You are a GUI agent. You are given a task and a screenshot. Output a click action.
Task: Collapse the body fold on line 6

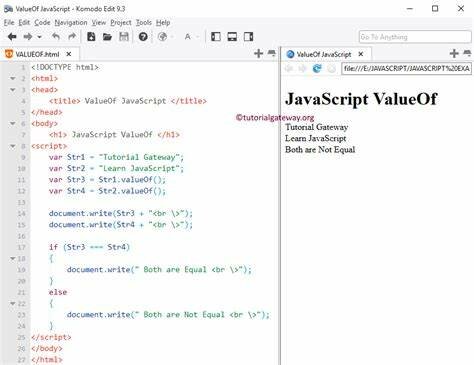click(x=13, y=124)
